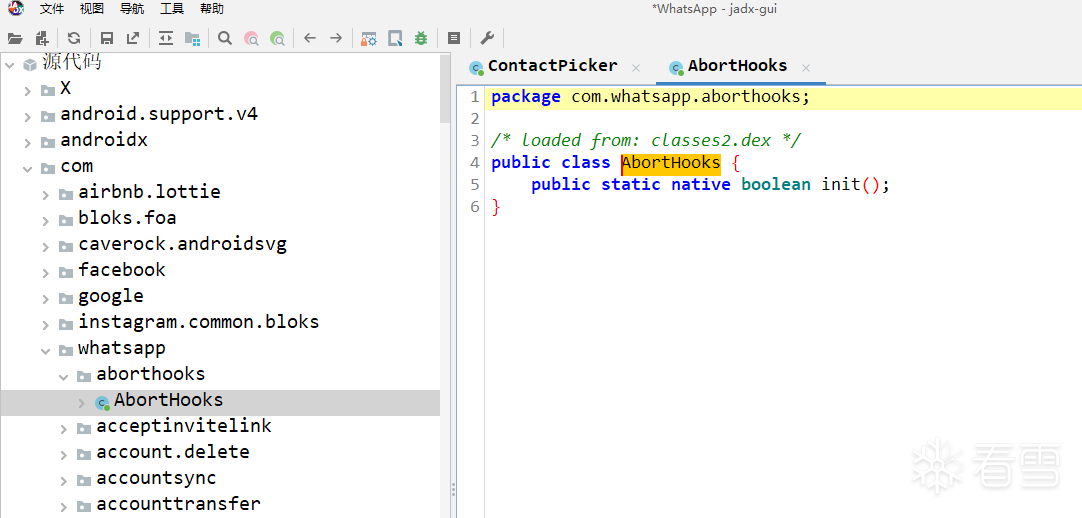
Task: Click the tree panel vertical scrollbar
Action: [445, 88]
